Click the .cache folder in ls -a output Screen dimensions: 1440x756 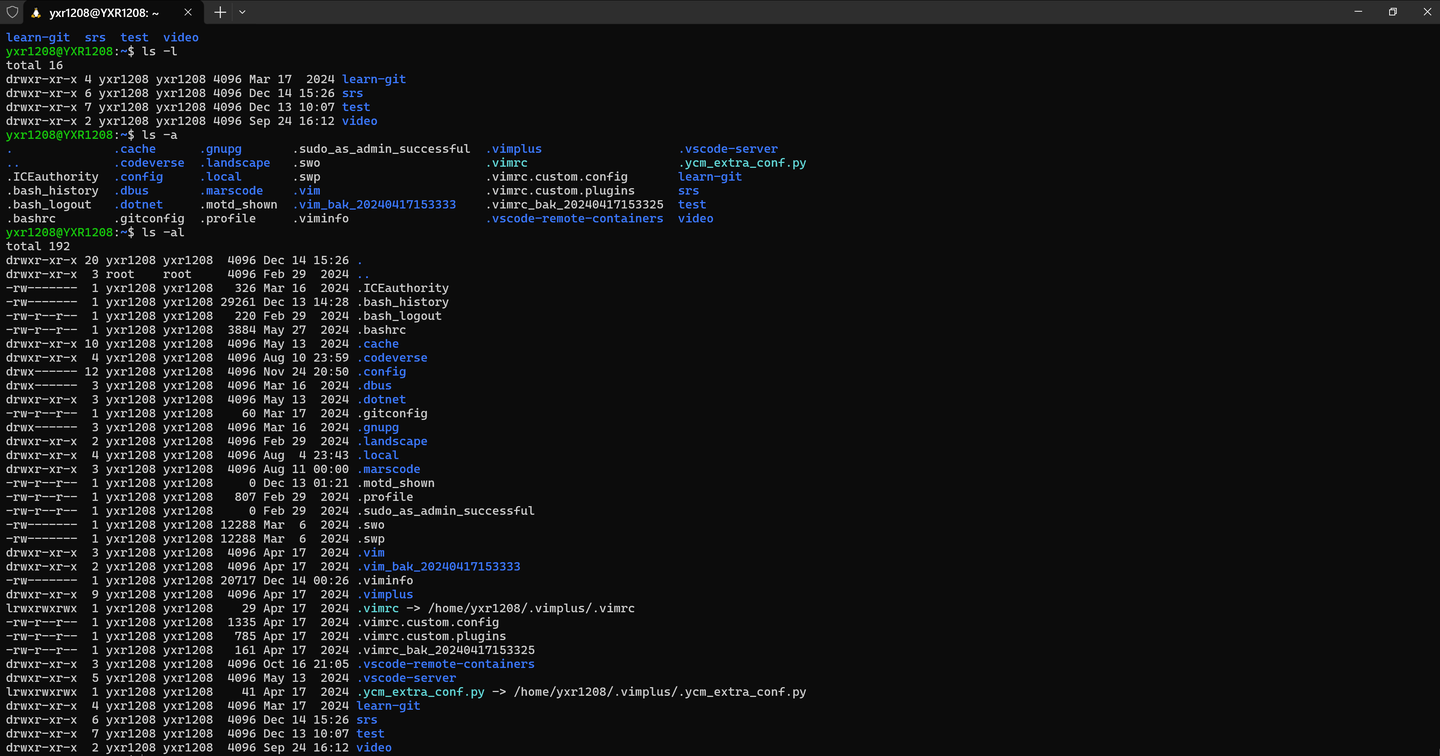(x=137, y=148)
